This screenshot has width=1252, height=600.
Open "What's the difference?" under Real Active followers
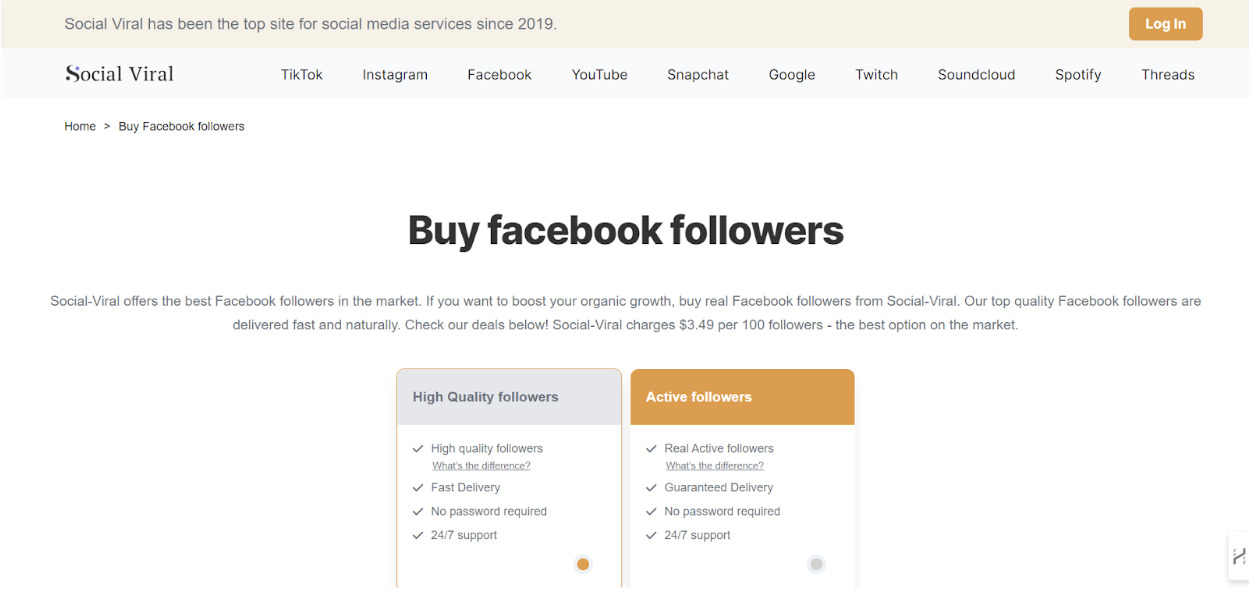click(714, 466)
